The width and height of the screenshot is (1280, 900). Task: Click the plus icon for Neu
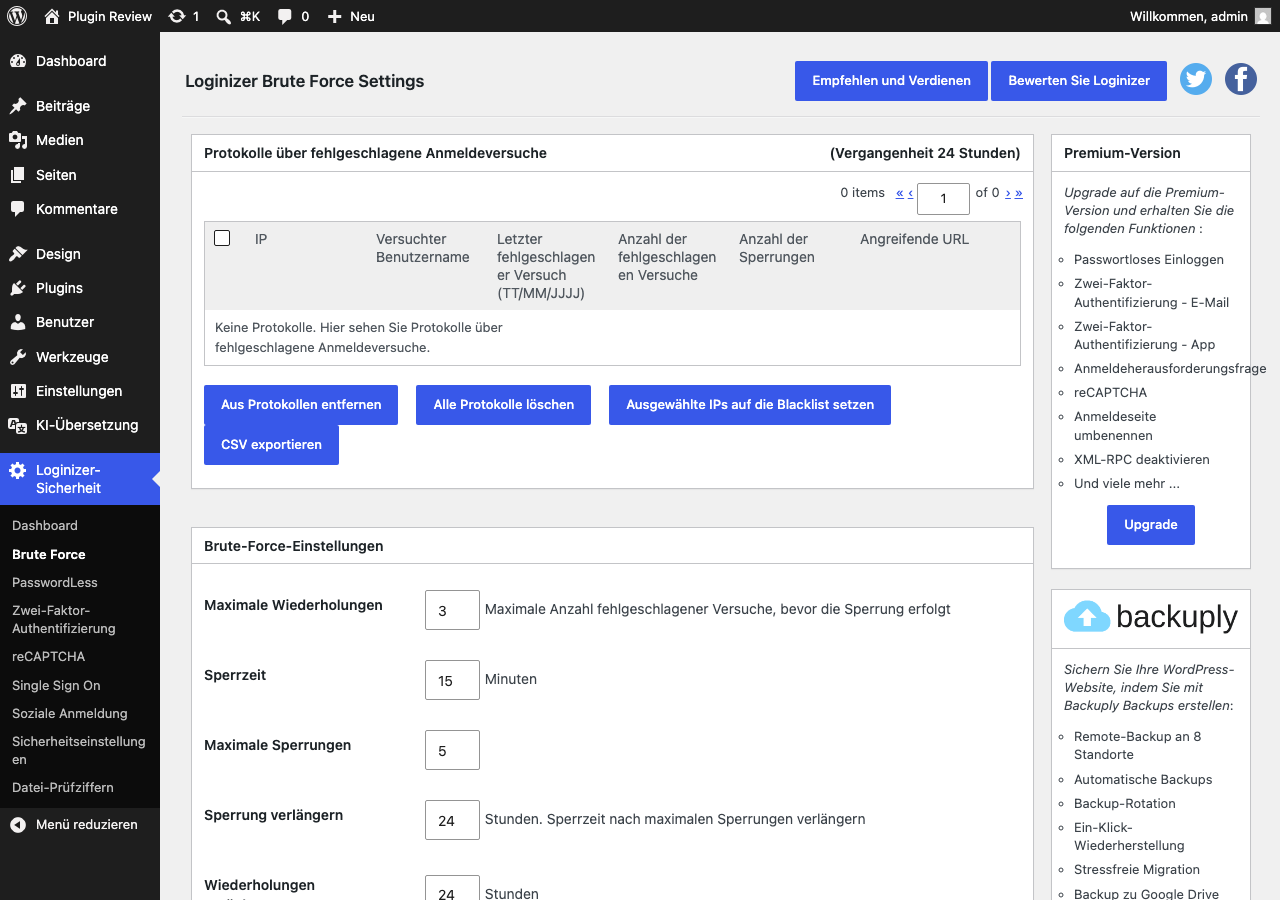click(335, 16)
